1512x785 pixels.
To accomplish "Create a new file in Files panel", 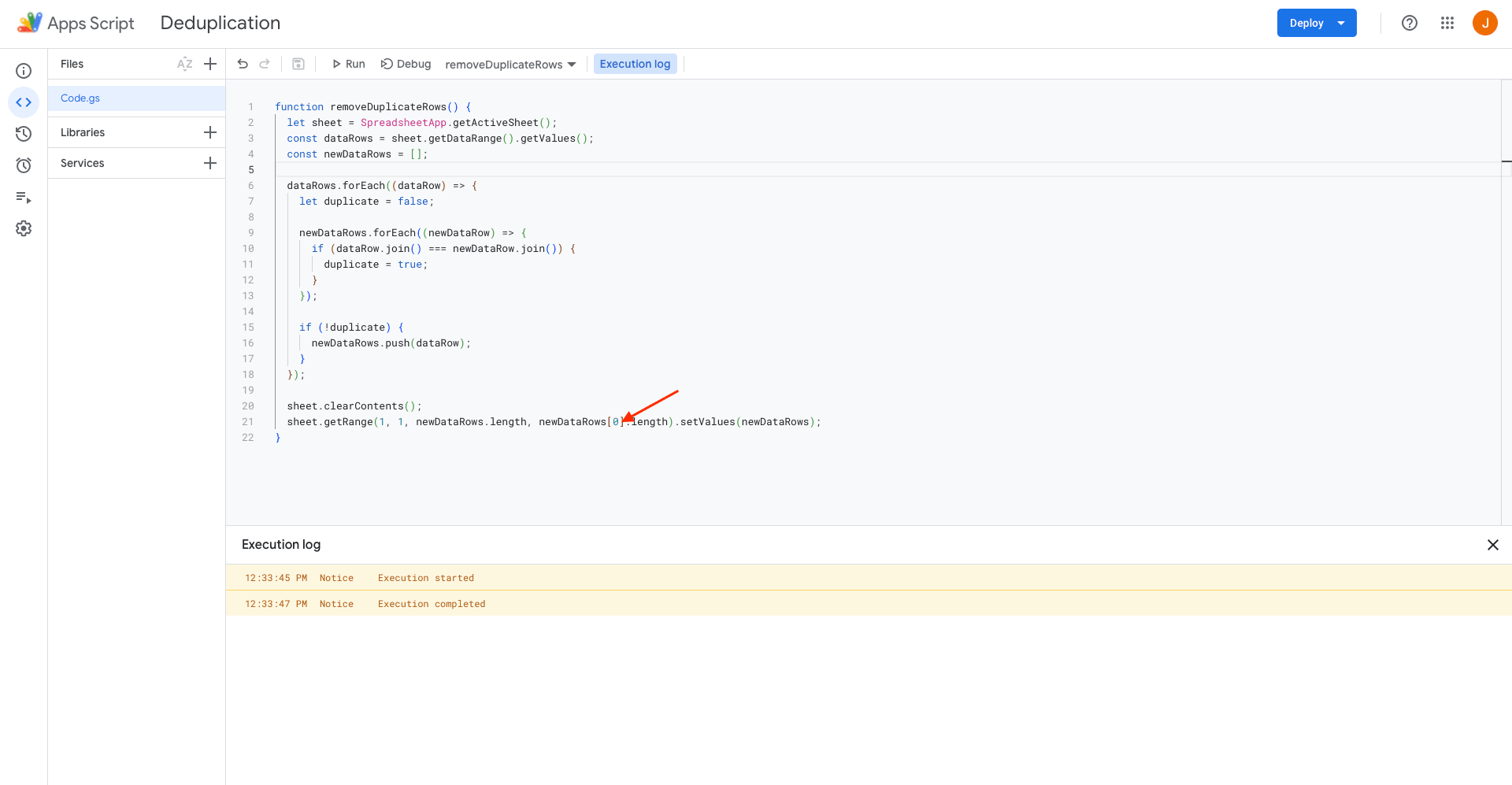I will [x=209, y=64].
